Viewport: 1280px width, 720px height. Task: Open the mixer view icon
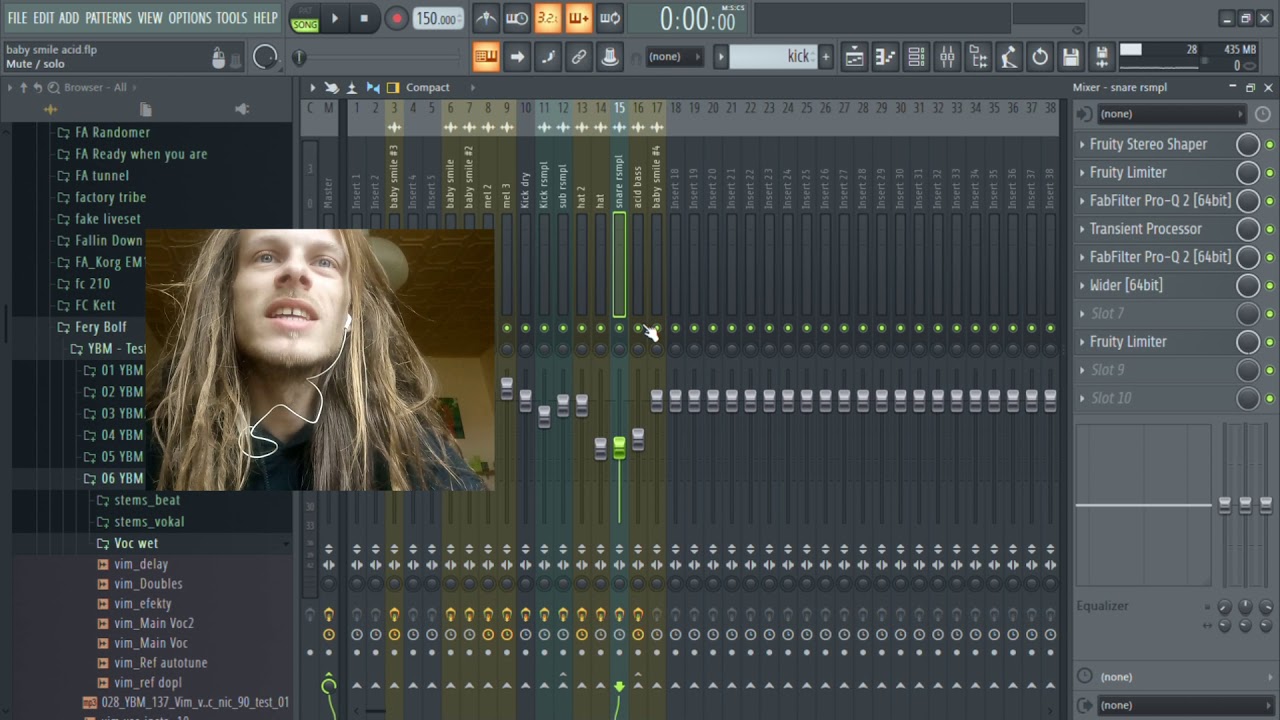[x=948, y=57]
